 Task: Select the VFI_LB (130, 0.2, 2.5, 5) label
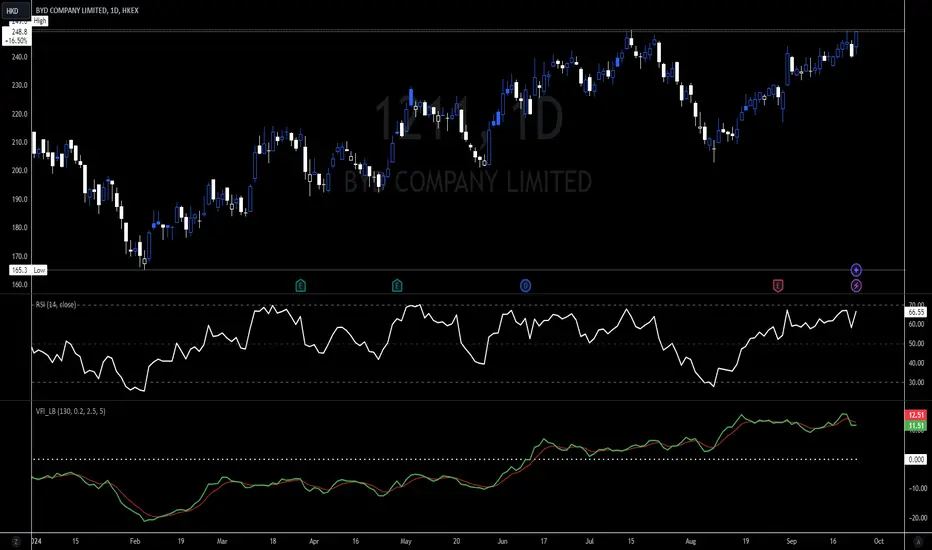70,411
